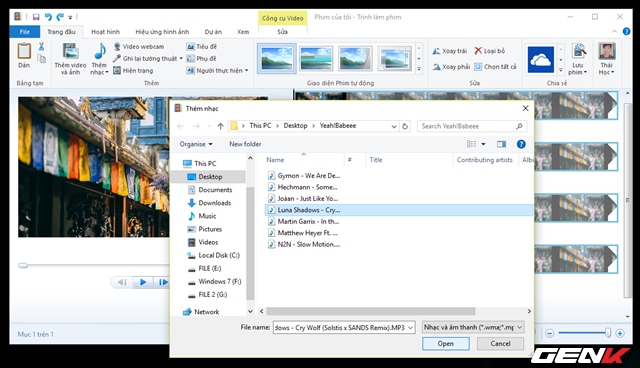Select the Music folder in the navigation pane
Image resolution: width=640 pixels, height=368 pixels.
(x=207, y=216)
